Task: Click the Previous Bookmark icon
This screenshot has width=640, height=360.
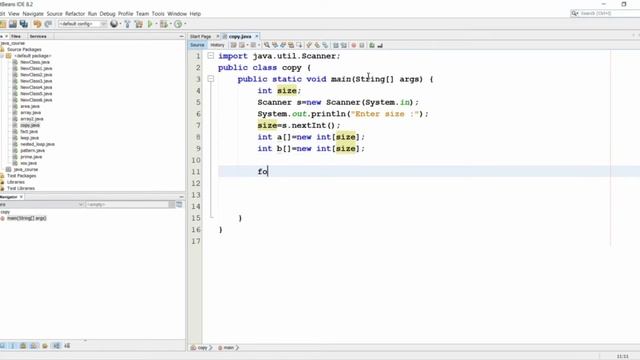Action: point(309,45)
